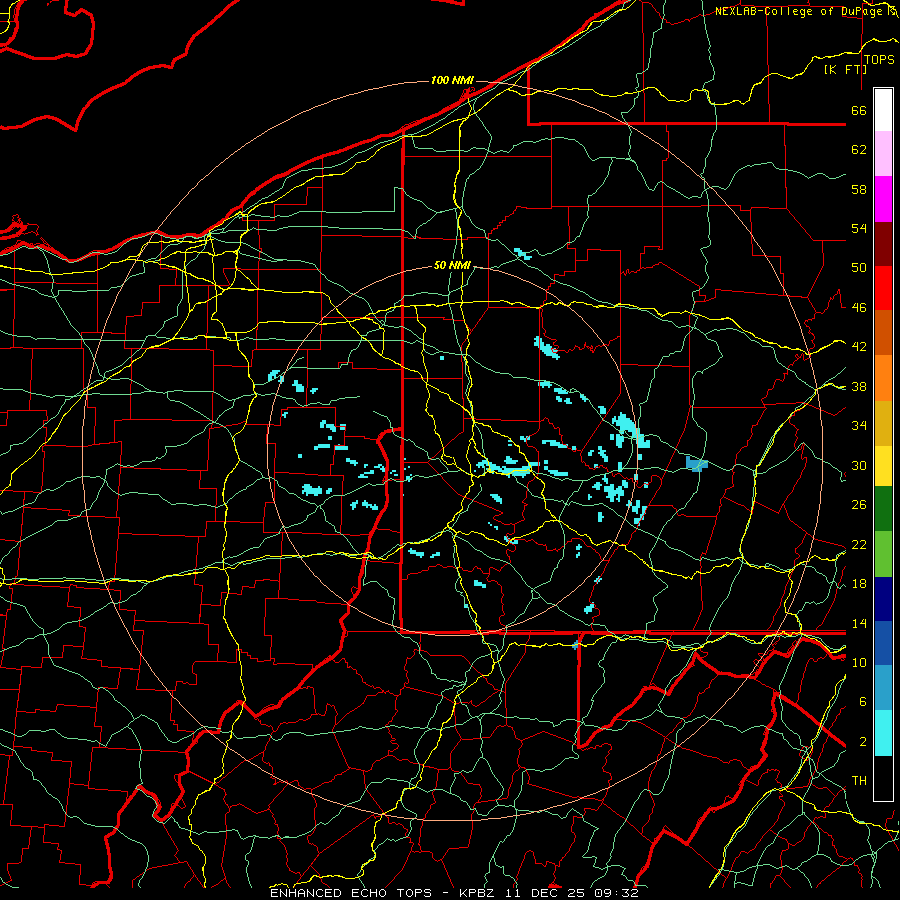Click the cyan legend swatch at the bottom
Viewport: 900px width, 900px height.
(x=883, y=733)
